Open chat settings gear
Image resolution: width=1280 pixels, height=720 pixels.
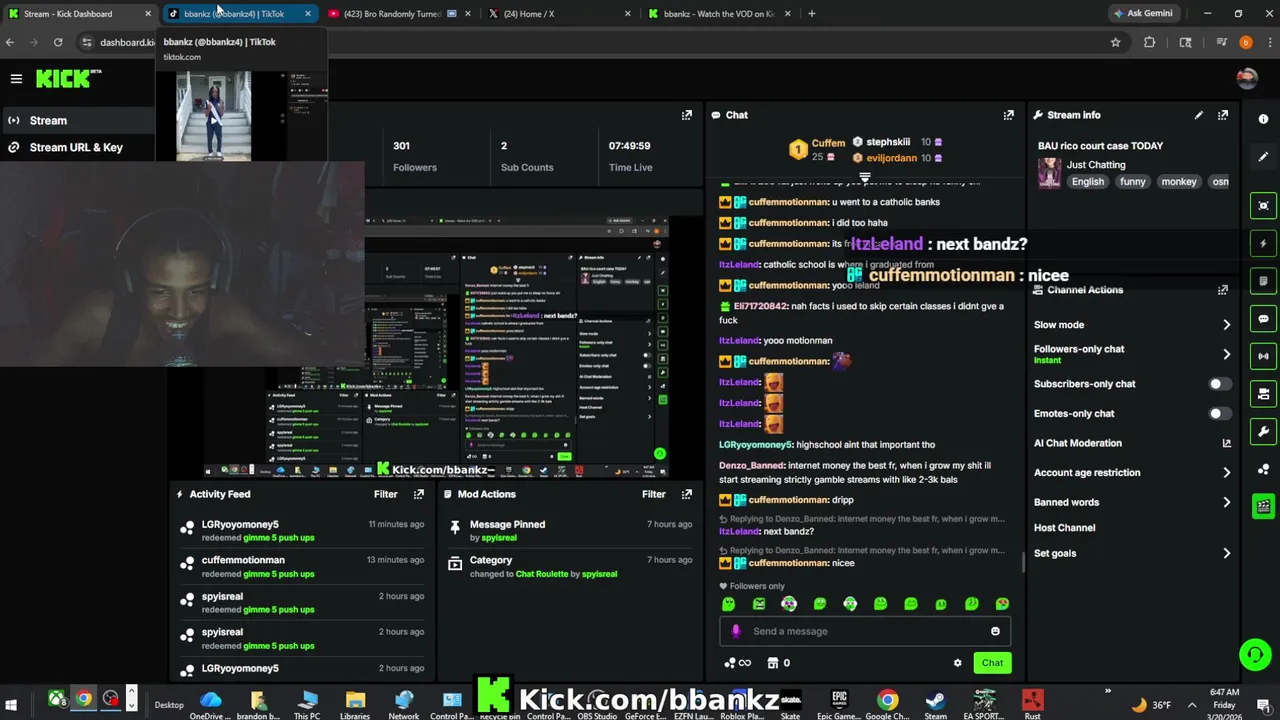(x=957, y=663)
